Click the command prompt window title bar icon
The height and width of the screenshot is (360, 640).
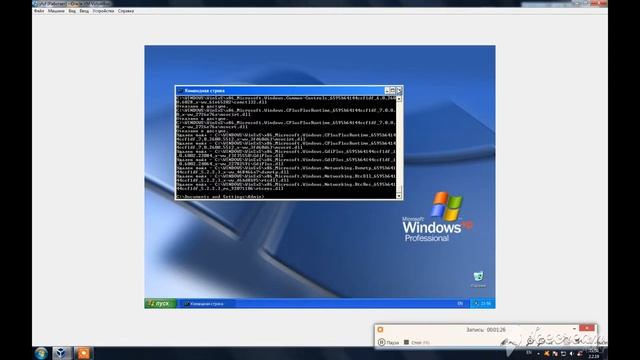[x=180, y=90]
